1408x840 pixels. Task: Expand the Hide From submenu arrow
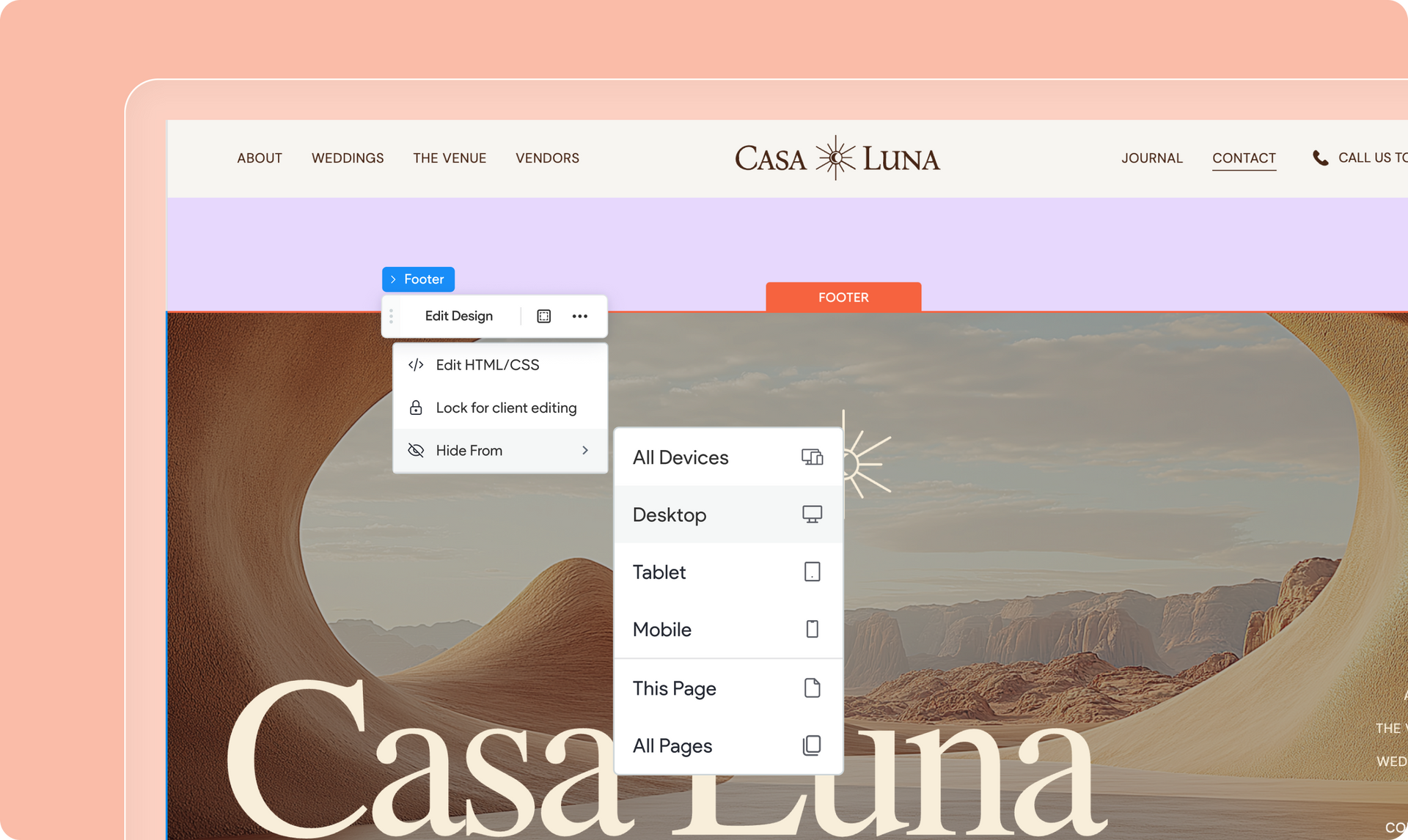585,450
